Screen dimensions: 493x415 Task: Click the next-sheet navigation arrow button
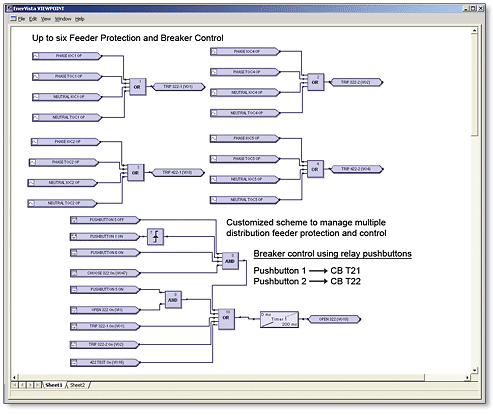tap(30, 385)
